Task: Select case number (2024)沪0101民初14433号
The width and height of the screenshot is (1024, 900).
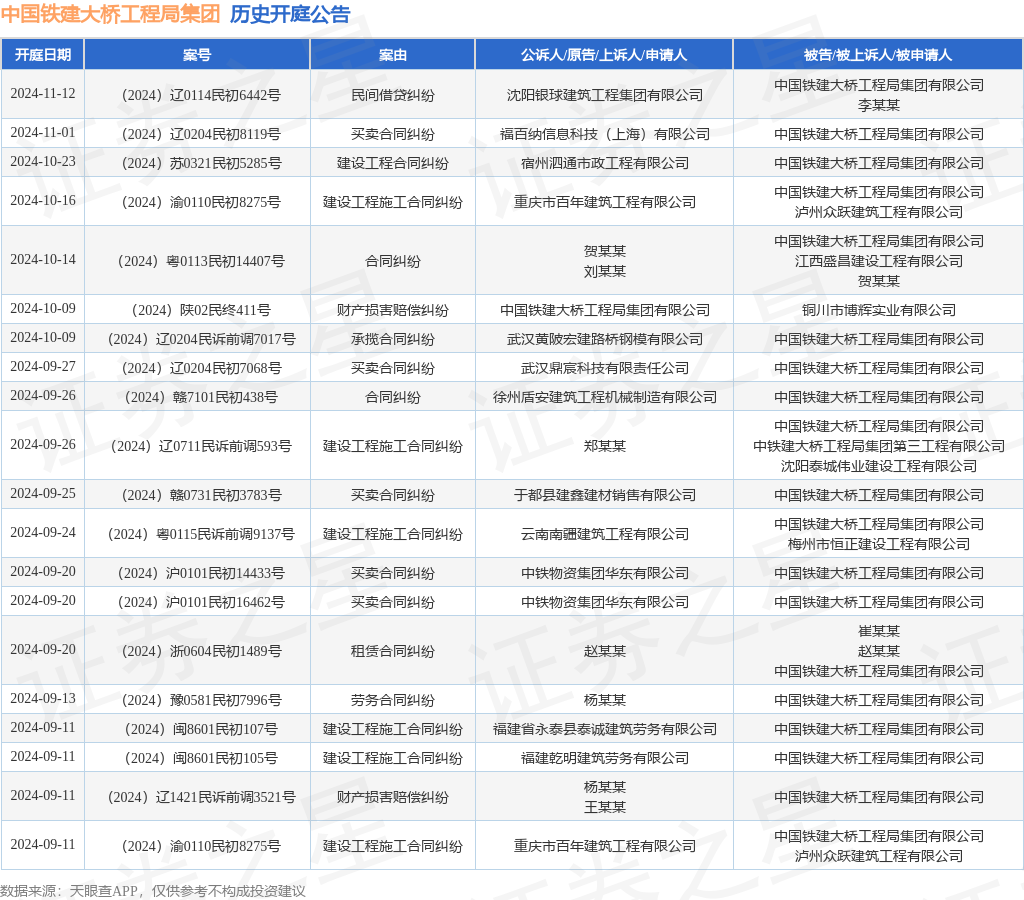Action: click(201, 573)
